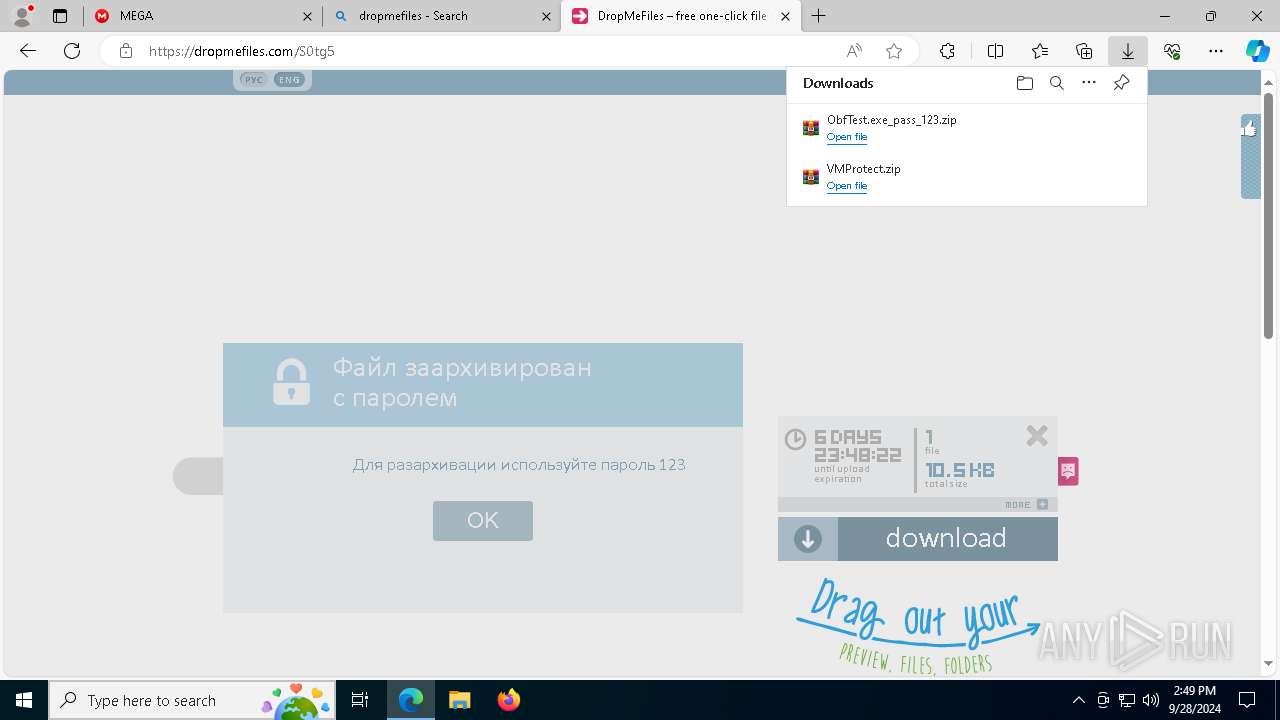Open the pink feedback chat icon
The width and height of the screenshot is (1280, 720).
1068,471
